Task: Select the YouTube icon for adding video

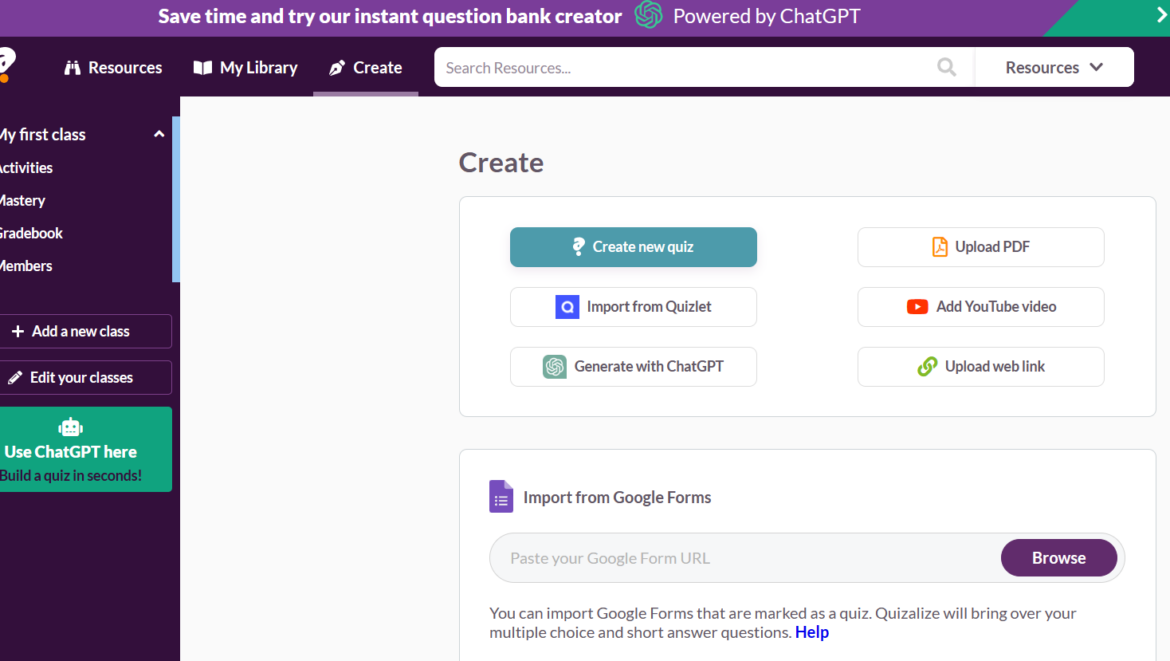Action: [918, 307]
